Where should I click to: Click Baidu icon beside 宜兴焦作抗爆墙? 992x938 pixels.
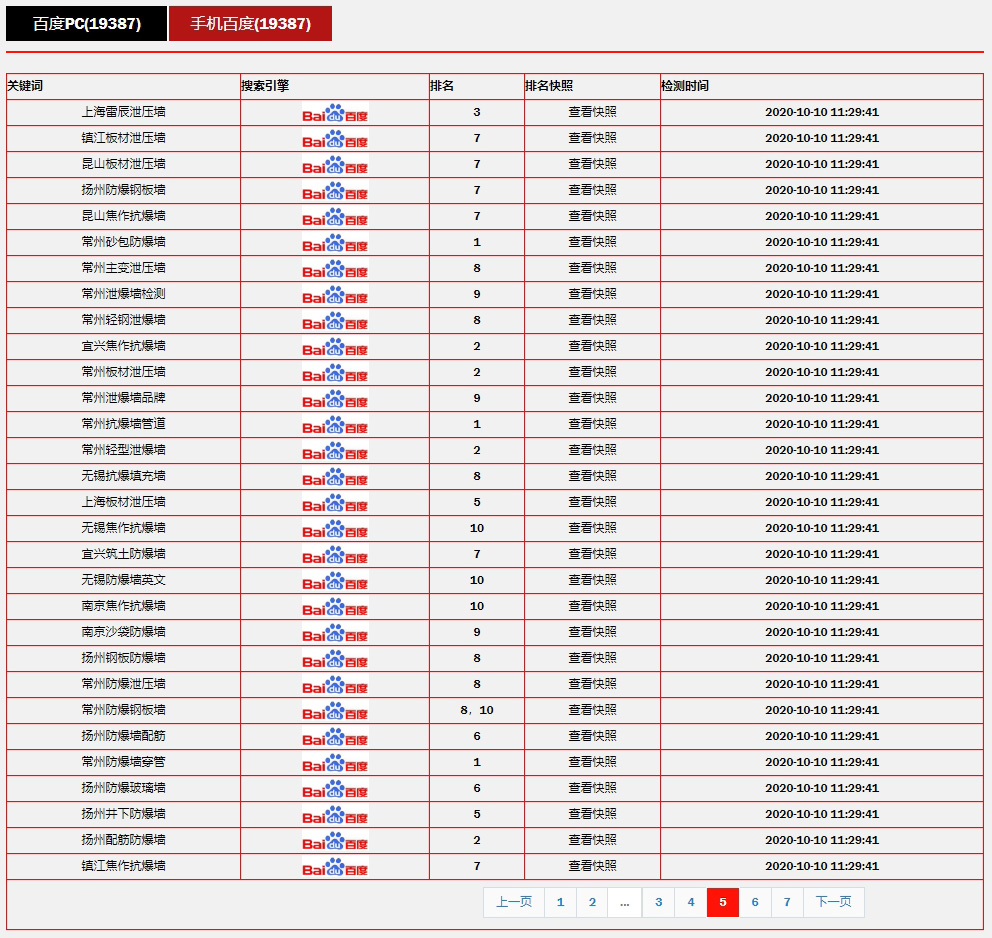pyautogui.click(x=335, y=347)
